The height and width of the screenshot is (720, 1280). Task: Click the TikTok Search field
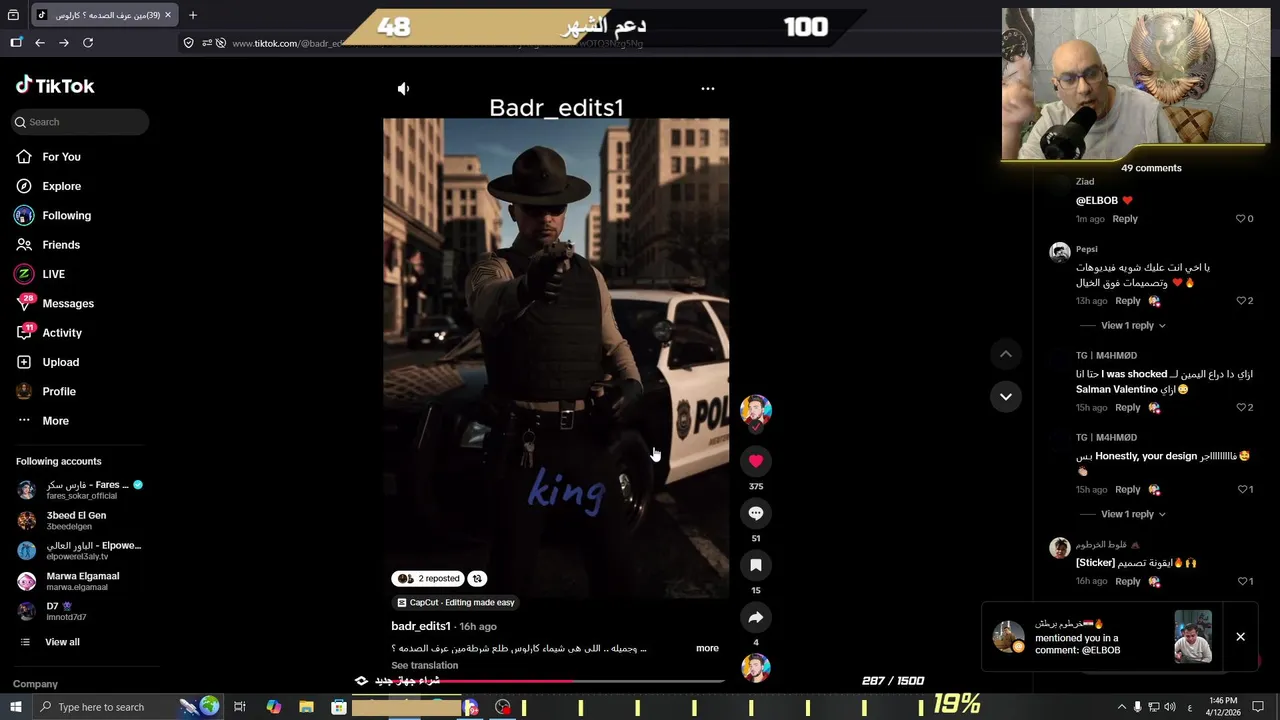(80, 122)
